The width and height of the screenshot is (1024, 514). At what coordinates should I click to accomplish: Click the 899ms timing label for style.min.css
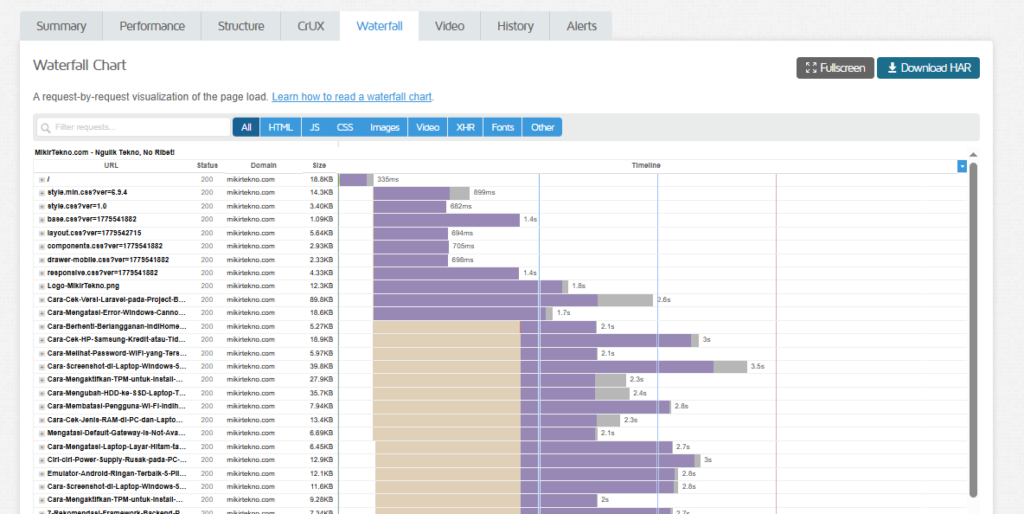pos(485,193)
